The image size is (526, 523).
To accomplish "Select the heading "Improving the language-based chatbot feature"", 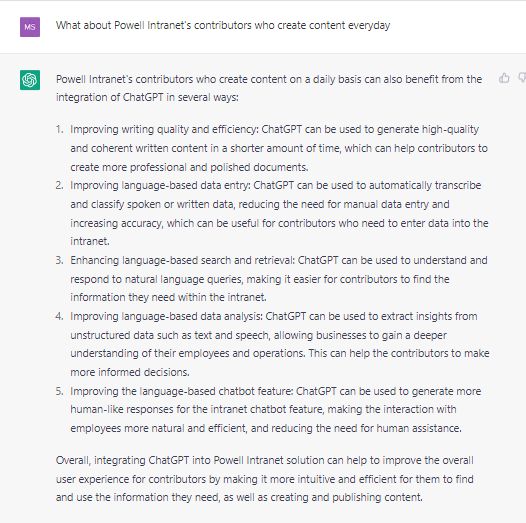I will (181, 391).
